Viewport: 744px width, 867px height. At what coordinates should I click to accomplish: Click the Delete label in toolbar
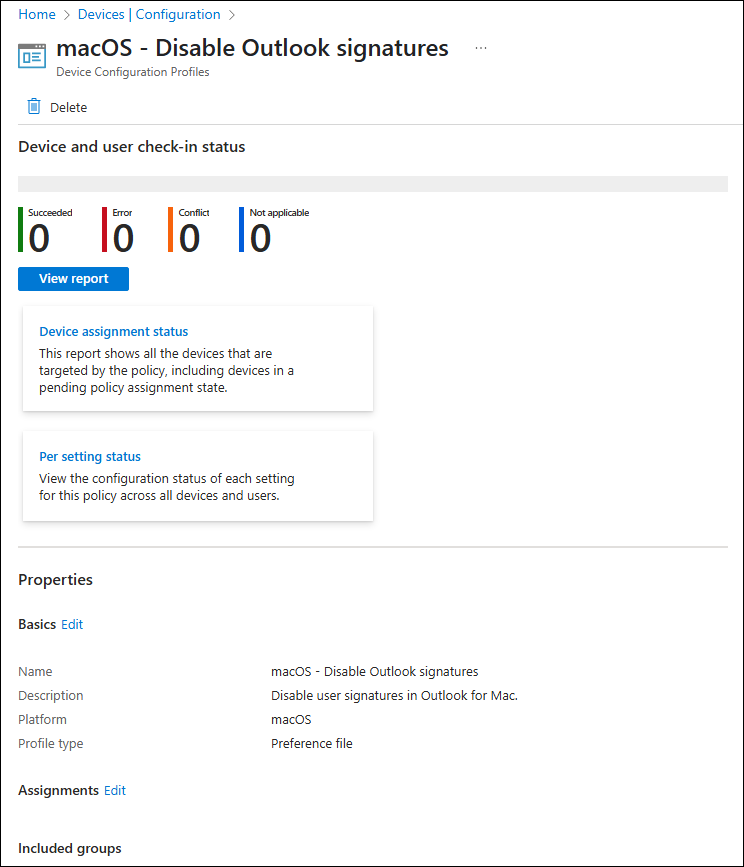coord(69,107)
